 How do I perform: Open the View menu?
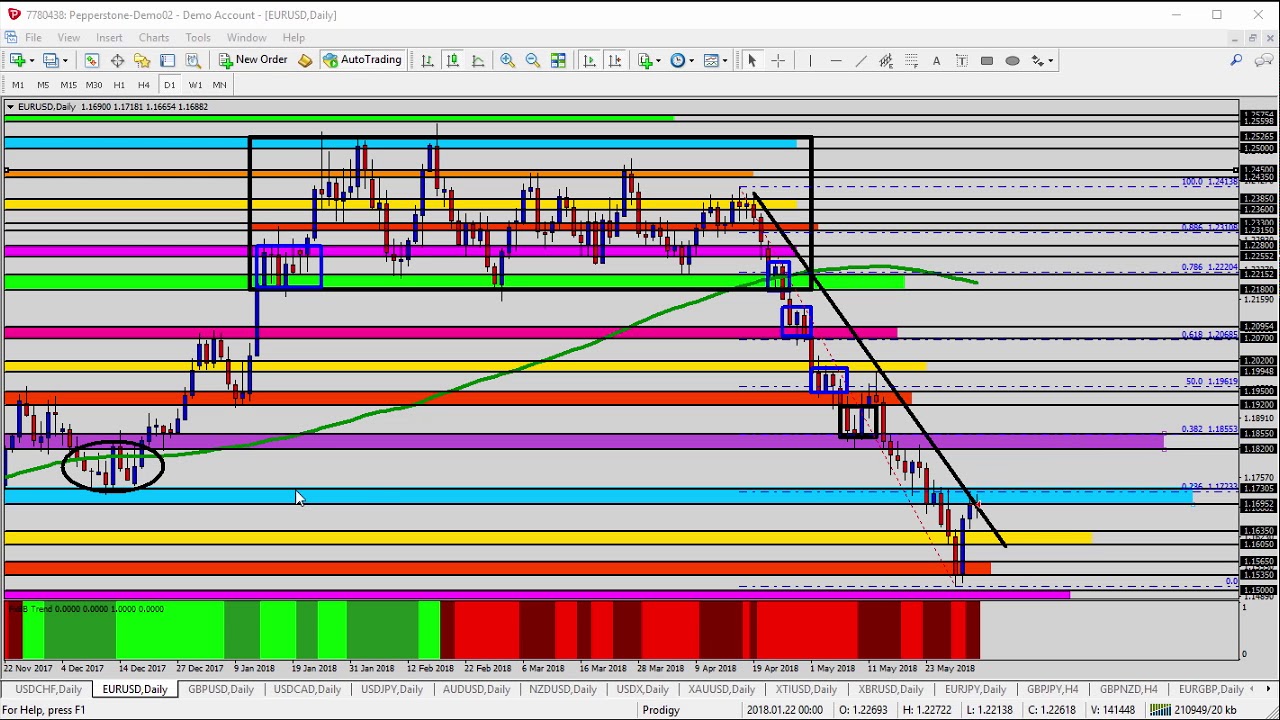click(x=69, y=38)
